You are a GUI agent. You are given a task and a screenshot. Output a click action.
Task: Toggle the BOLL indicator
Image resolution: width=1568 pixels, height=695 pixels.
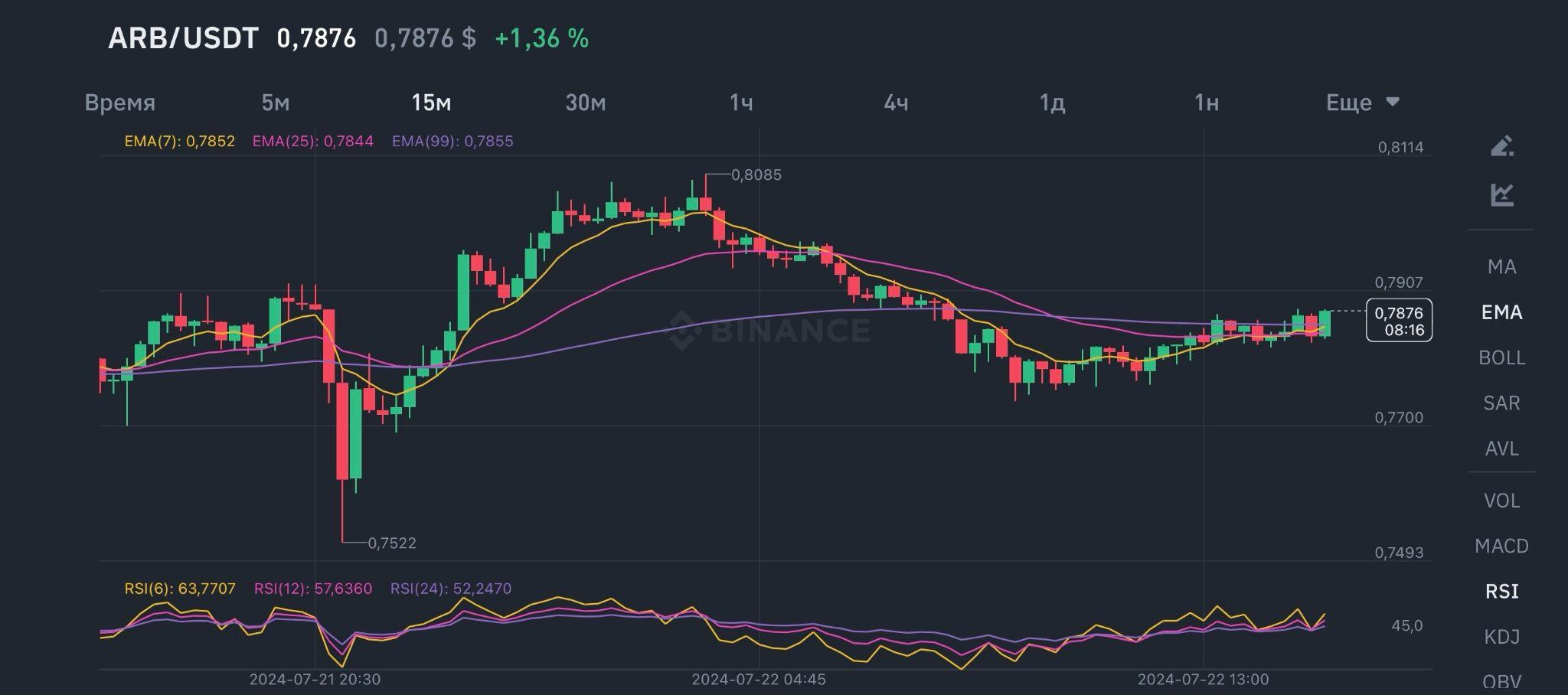(1502, 357)
